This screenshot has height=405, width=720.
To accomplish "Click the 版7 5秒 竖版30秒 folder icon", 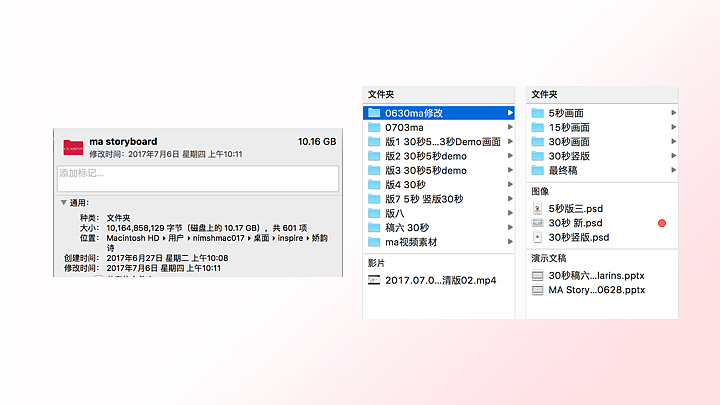I will (x=374, y=199).
